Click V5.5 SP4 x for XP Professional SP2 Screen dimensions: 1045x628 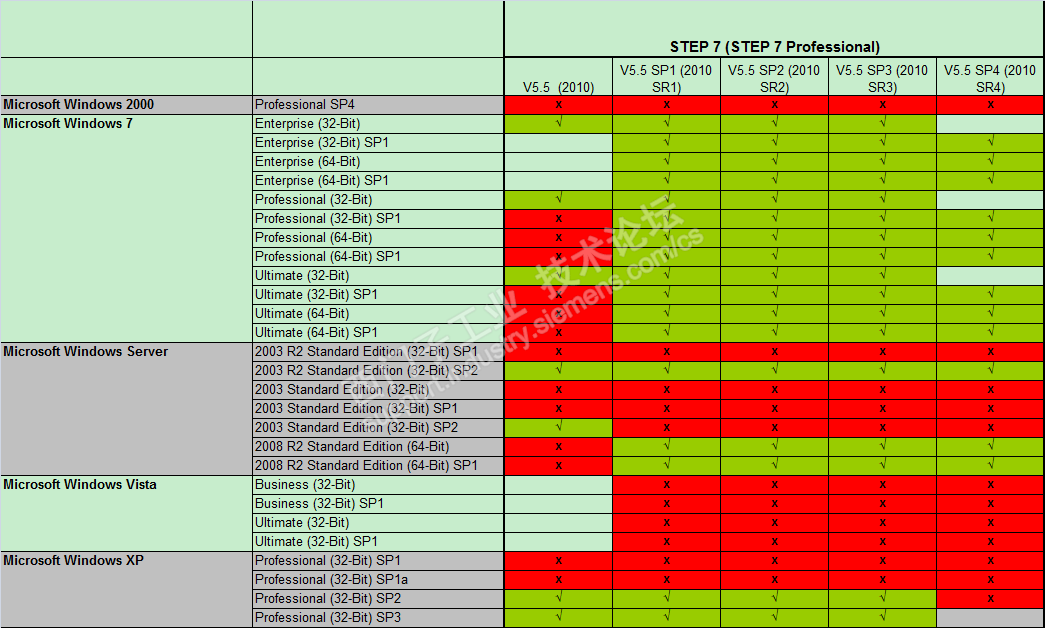click(990, 599)
